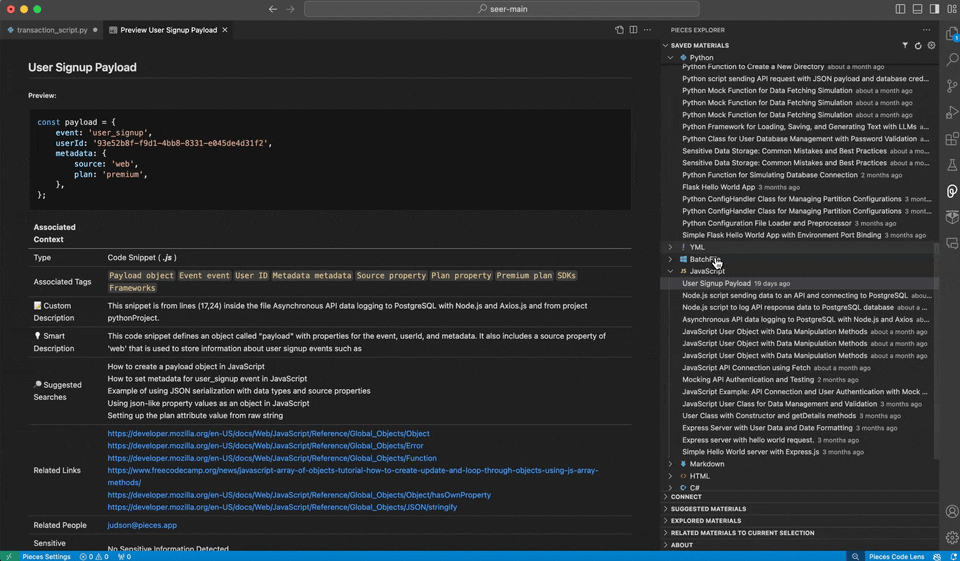Screen dimensions: 960x561
Task: Open editor more actions ellipsis
Action: (x=647, y=29)
